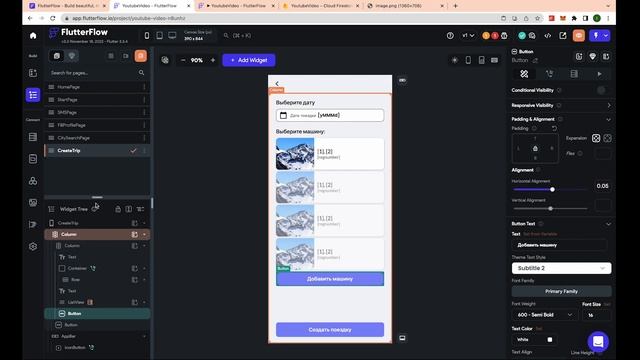Screen dimensions: 640x360
Task: Switch to the Actions tab icon
Action: point(549,74)
